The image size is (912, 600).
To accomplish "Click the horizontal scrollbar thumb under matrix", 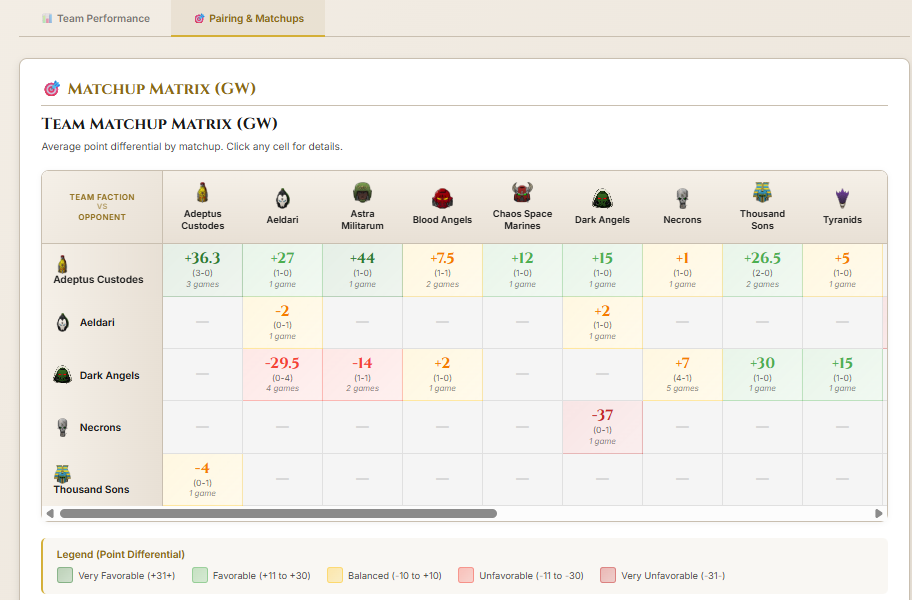I will point(278,513).
